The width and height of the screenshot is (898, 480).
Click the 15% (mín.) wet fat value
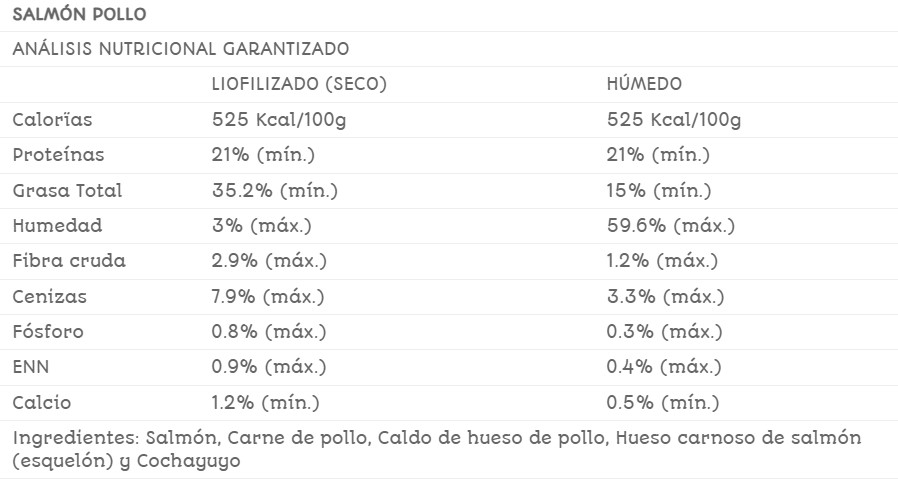tap(661, 190)
